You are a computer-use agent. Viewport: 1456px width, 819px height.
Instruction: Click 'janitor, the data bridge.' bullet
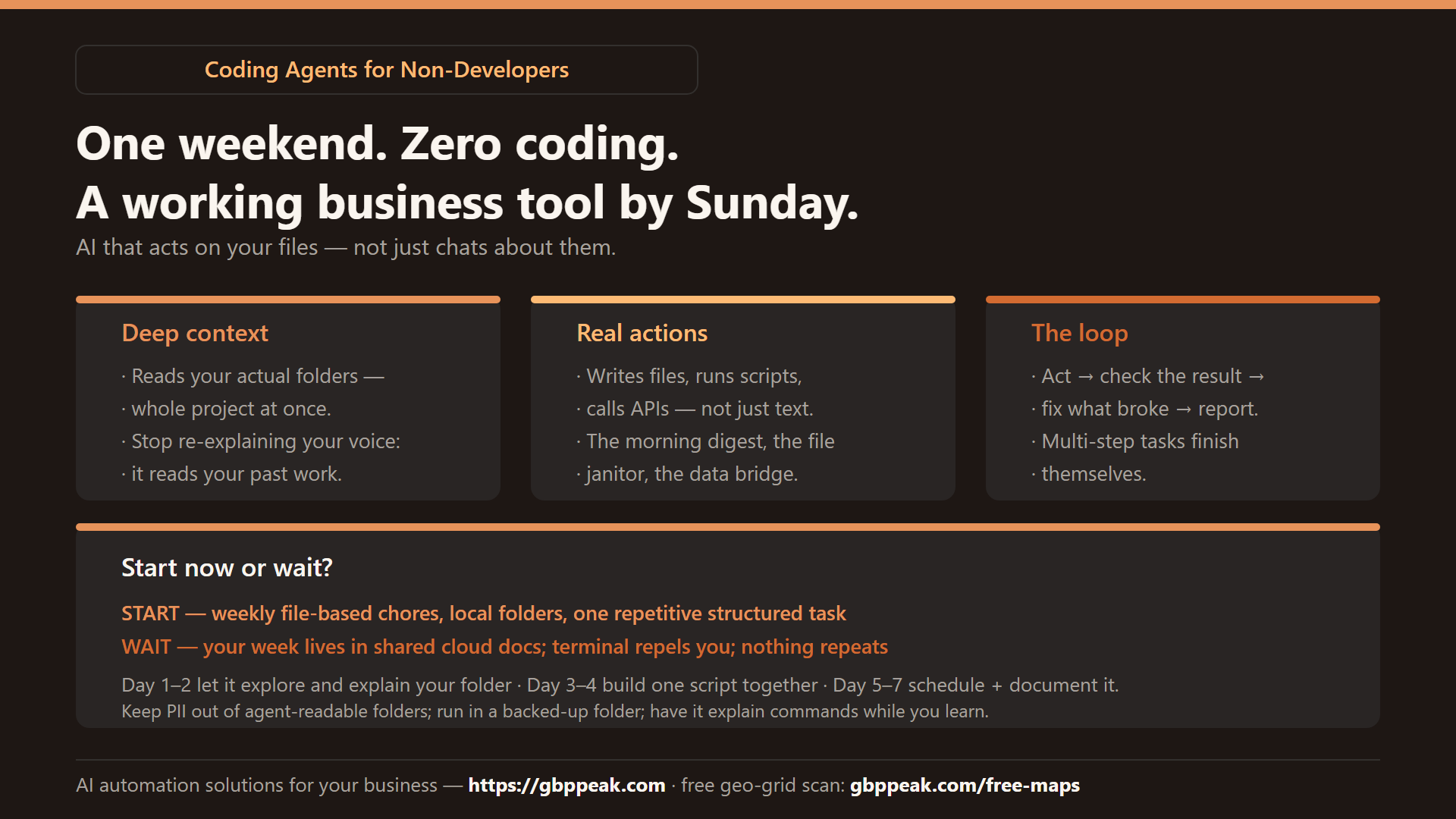point(687,474)
